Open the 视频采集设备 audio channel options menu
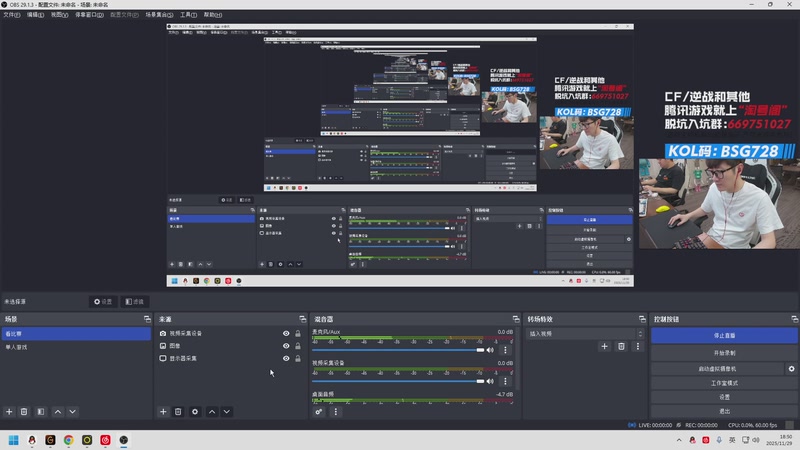800x450 pixels. click(505, 381)
